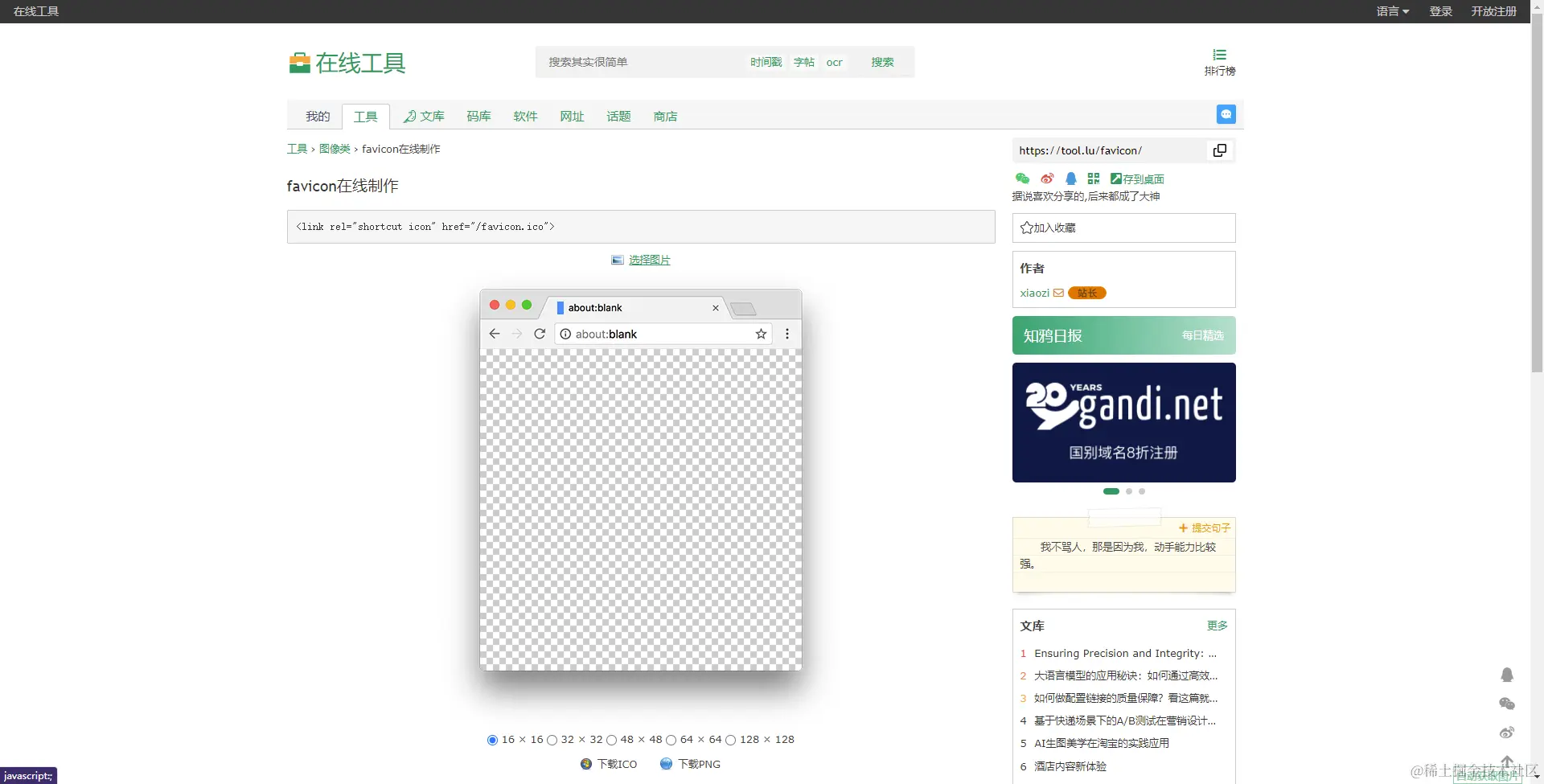Image resolution: width=1544 pixels, height=784 pixels.
Task: Click the ICO icon beside 下载ICO
Action: pos(586,764)
